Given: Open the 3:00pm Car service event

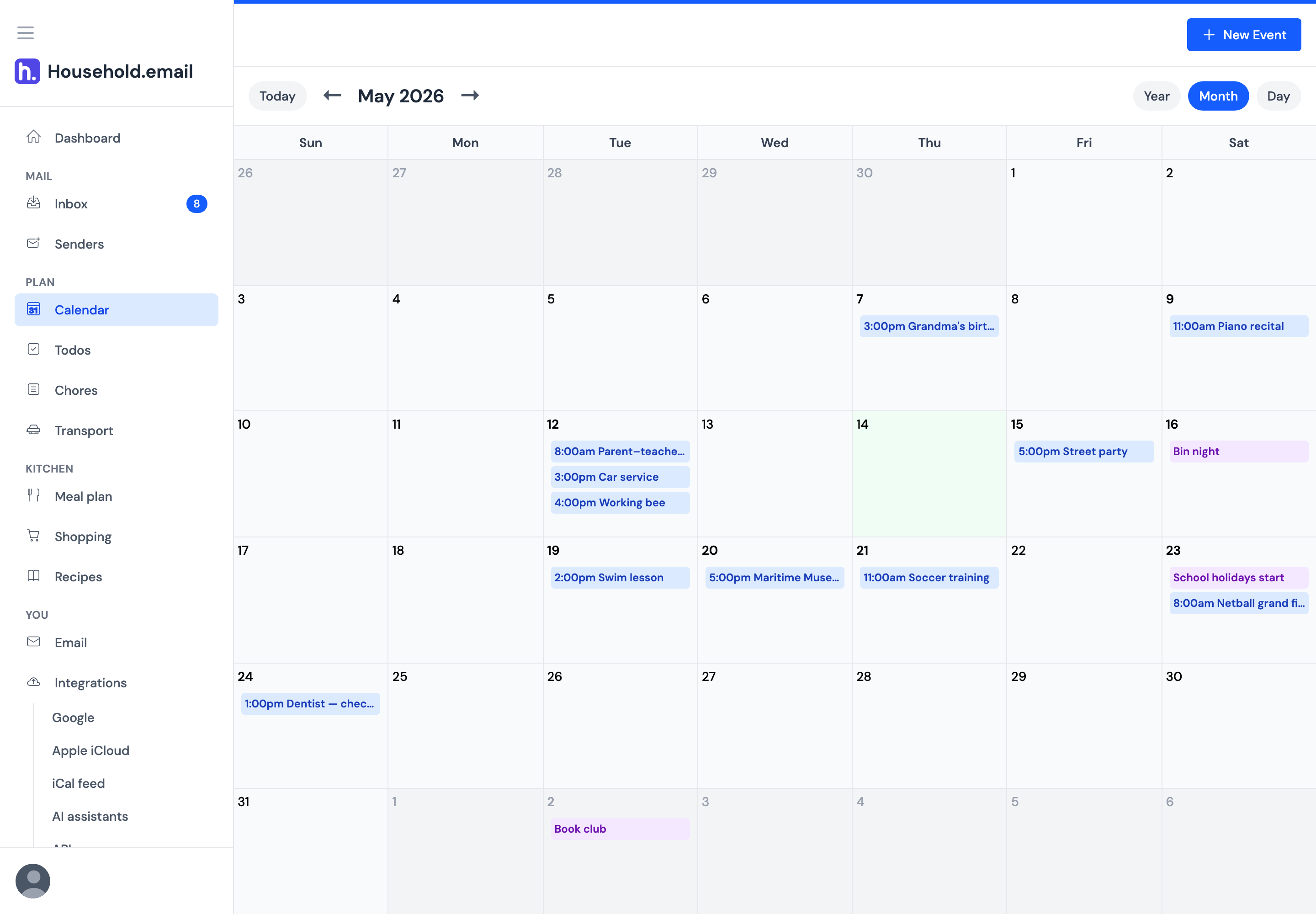Looking at the screenshot, I should point(620,477).
